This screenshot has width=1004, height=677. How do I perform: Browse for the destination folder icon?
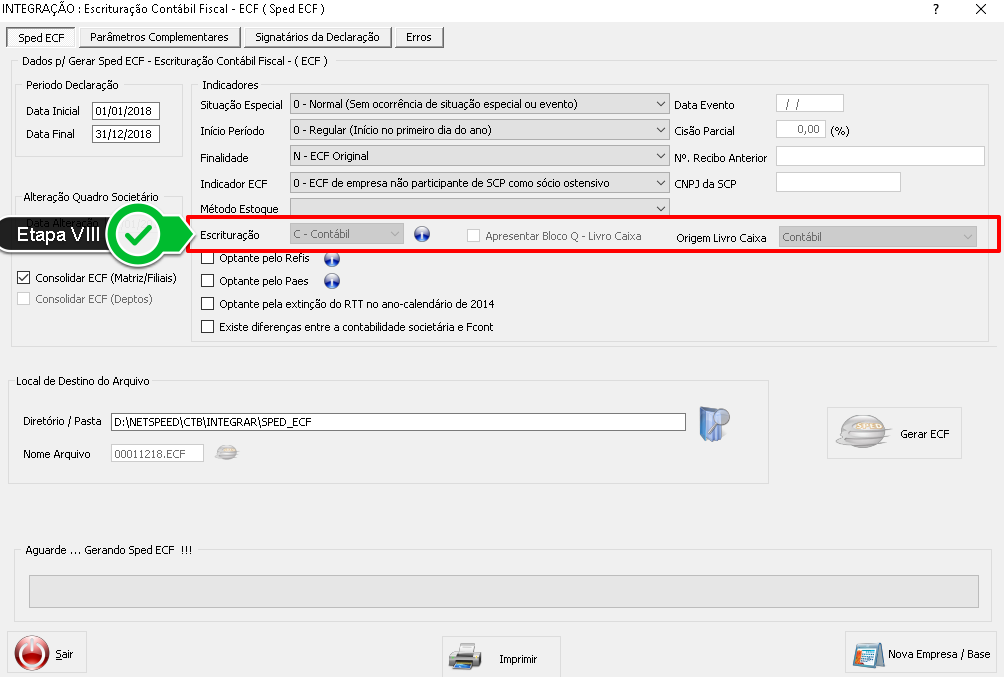pyautogui.click(x=715, y=423)
